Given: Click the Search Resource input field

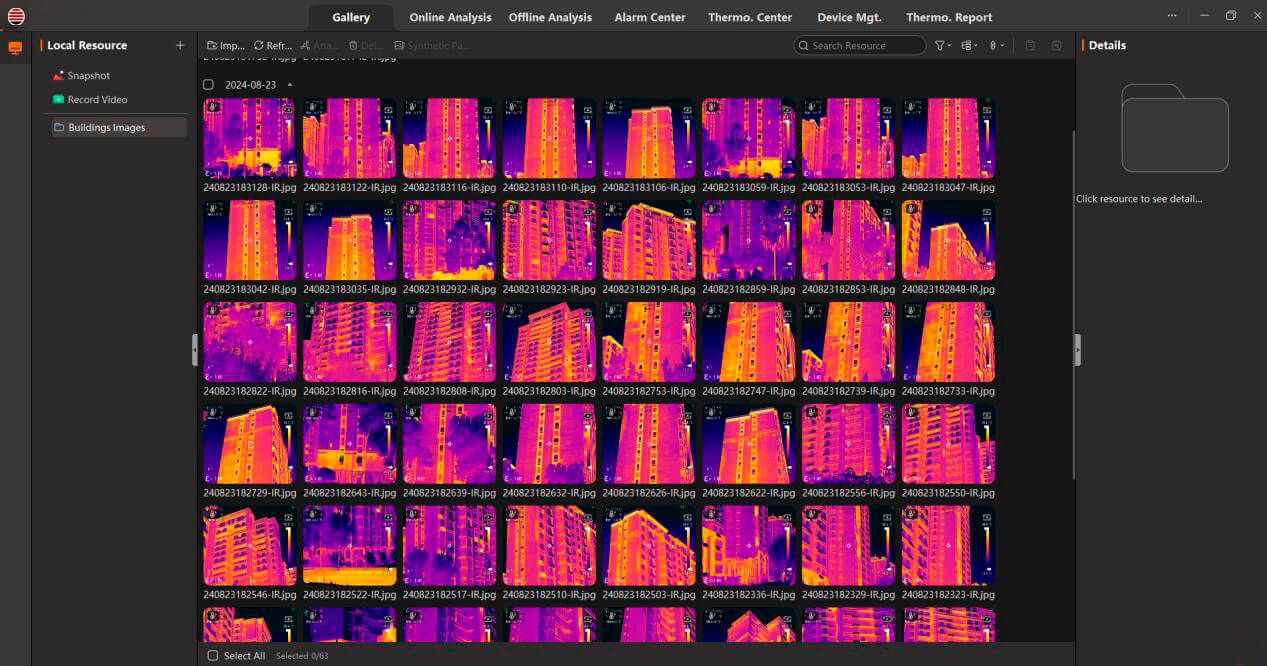Looking at the screenshot, I should point(860,45).
